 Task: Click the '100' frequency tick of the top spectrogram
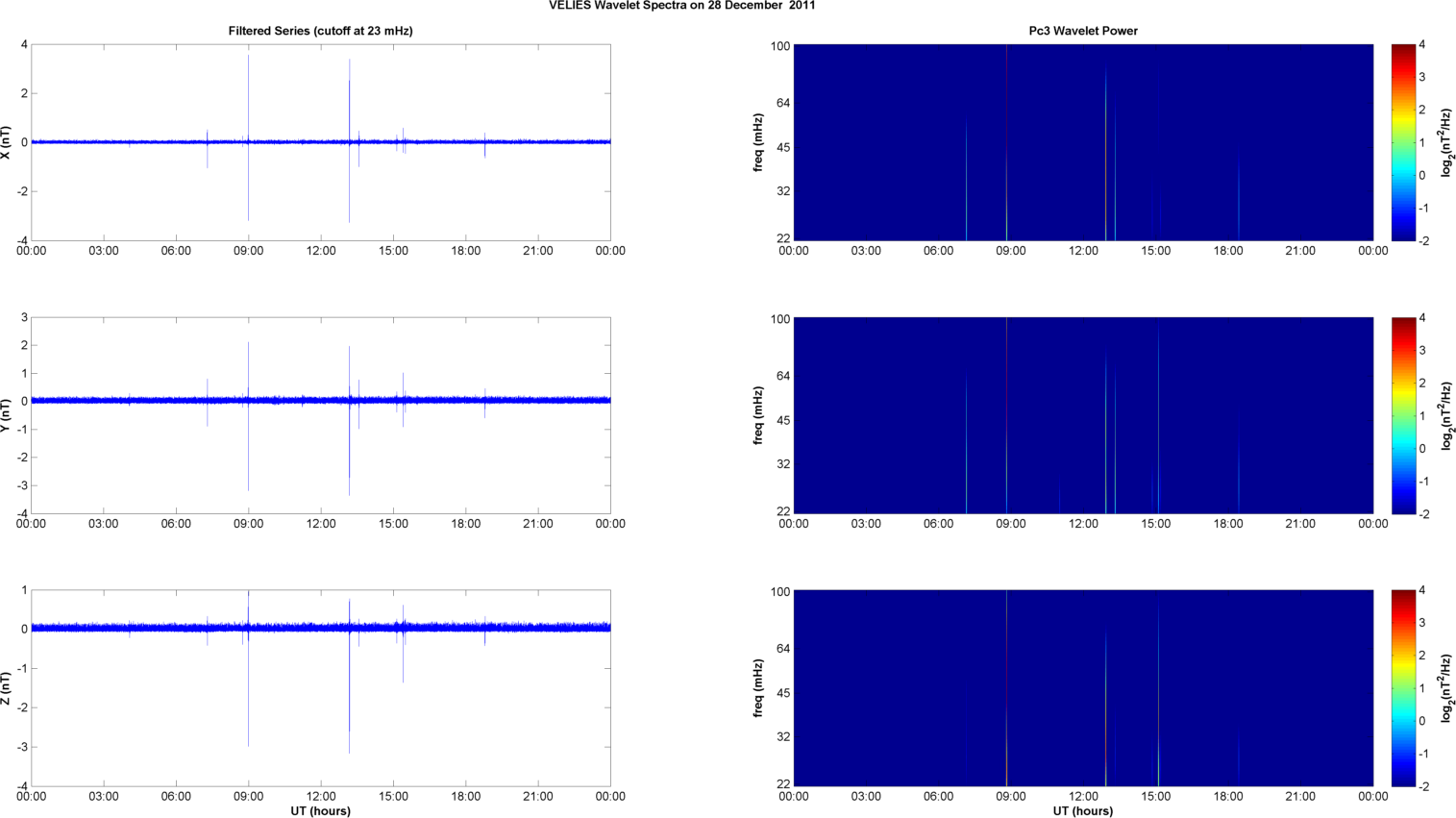point(779,46)
